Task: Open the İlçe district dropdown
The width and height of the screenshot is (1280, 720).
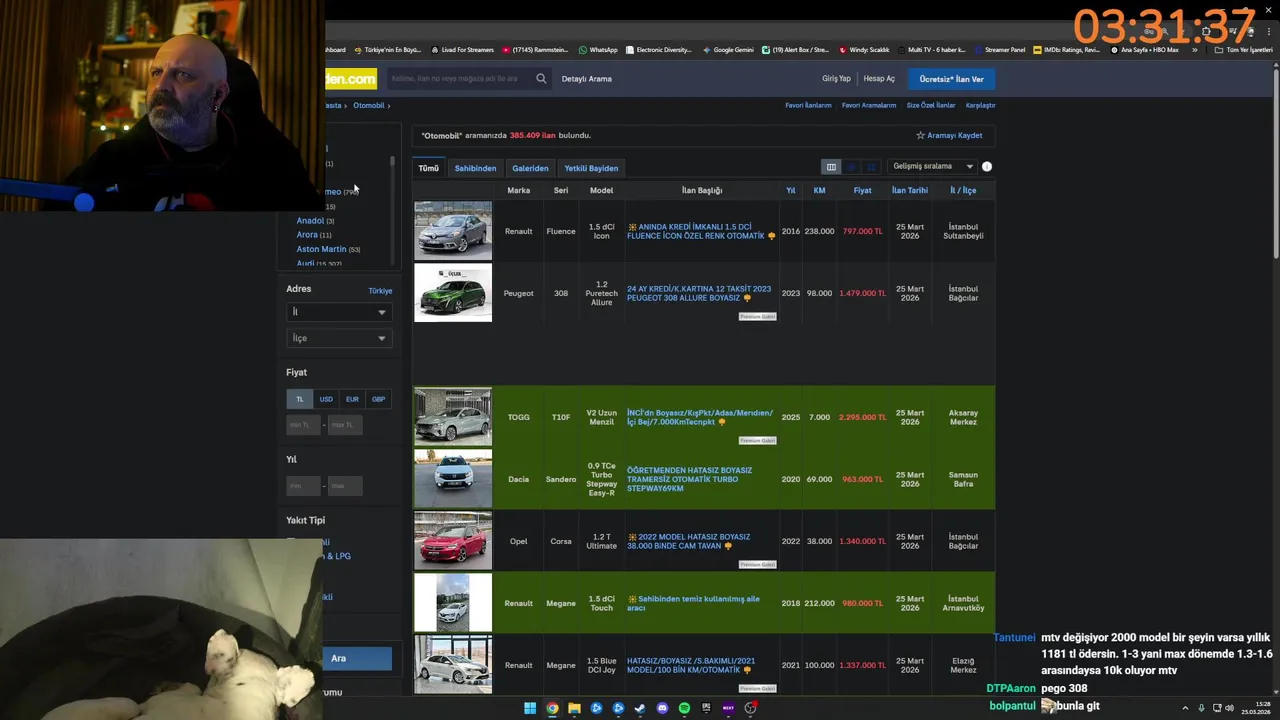Action: [338, 338]
